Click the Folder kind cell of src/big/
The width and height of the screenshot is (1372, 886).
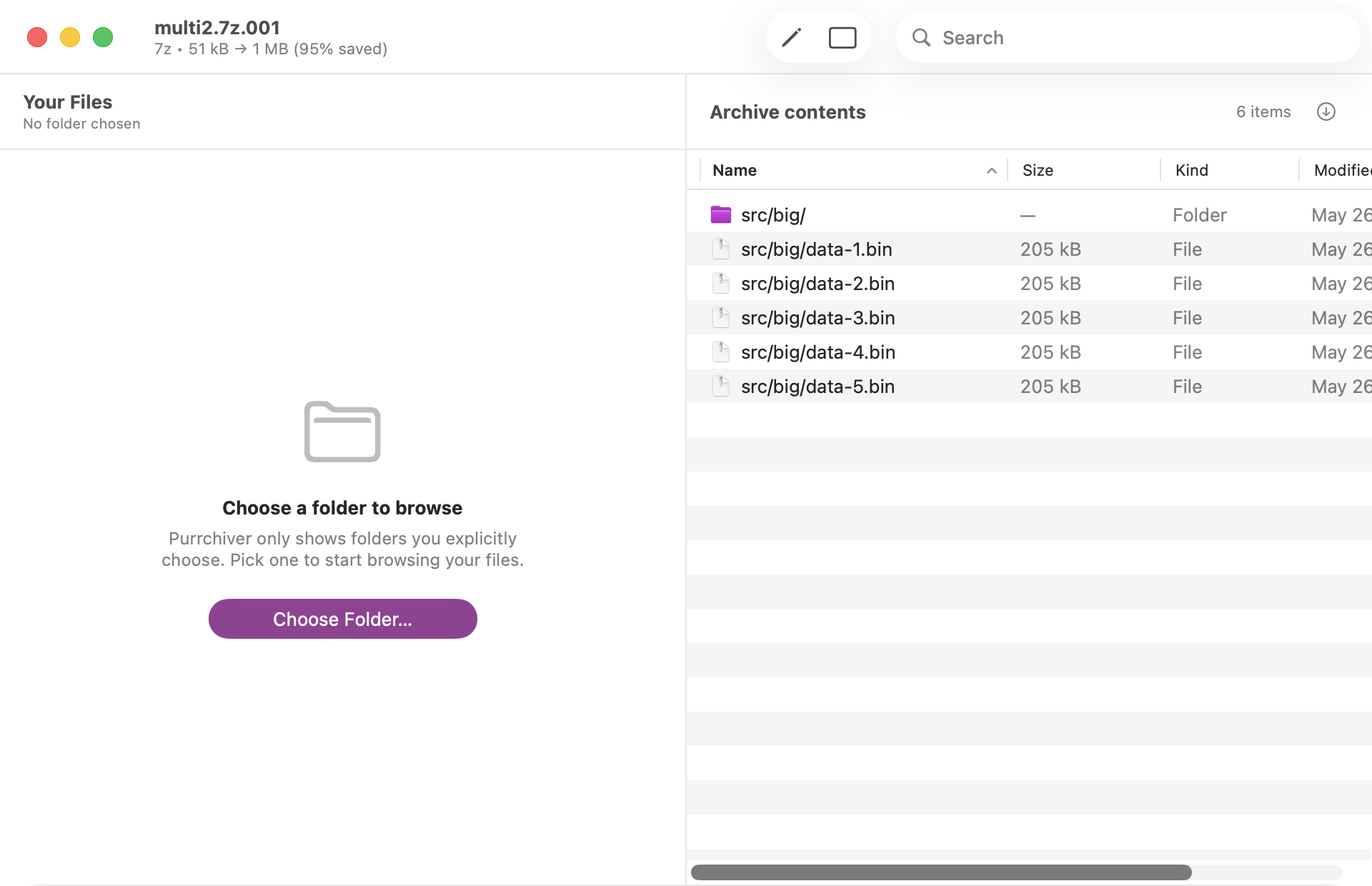[1200, 214]
